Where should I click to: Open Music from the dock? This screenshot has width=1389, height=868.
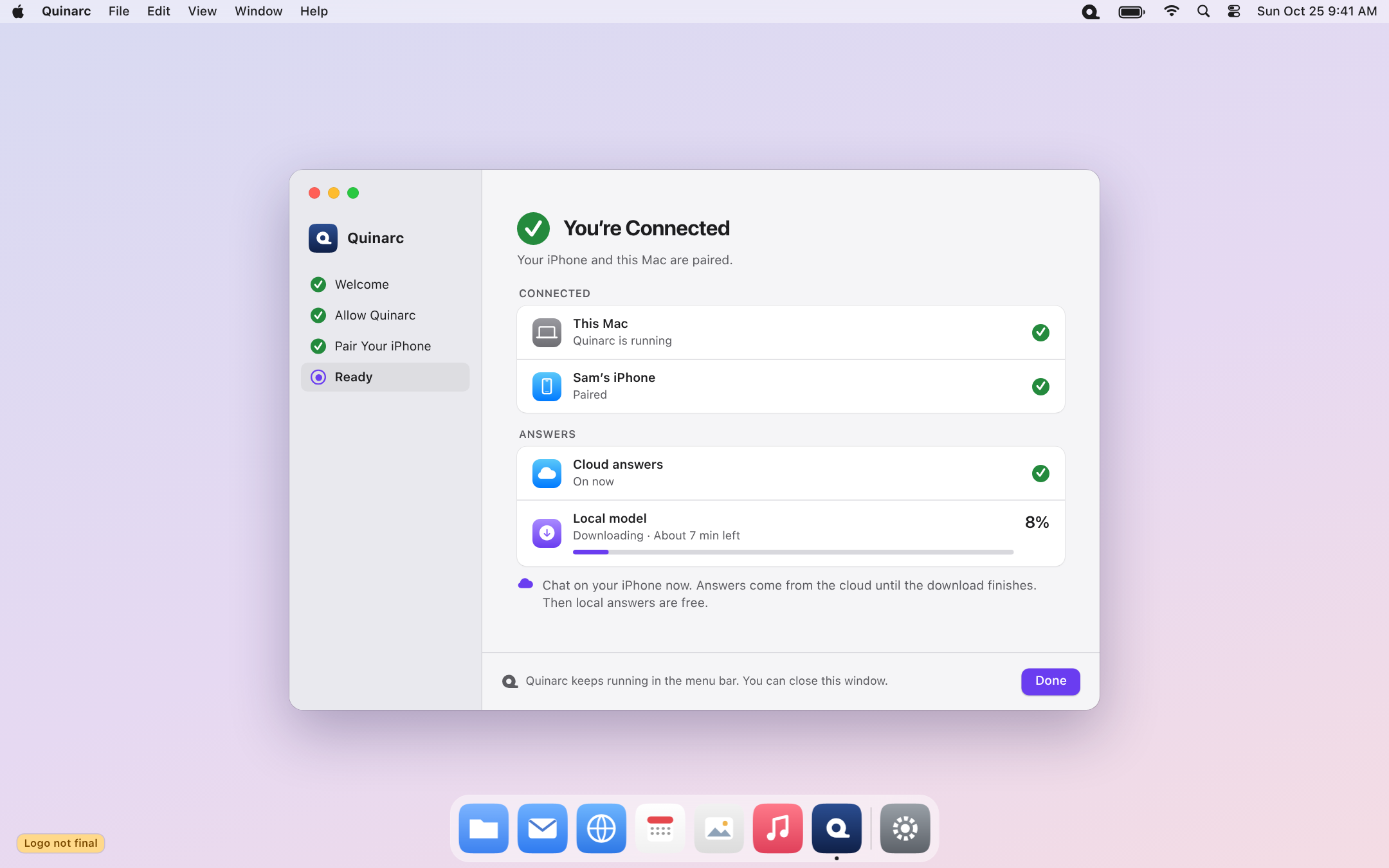(x=777, y=828)
